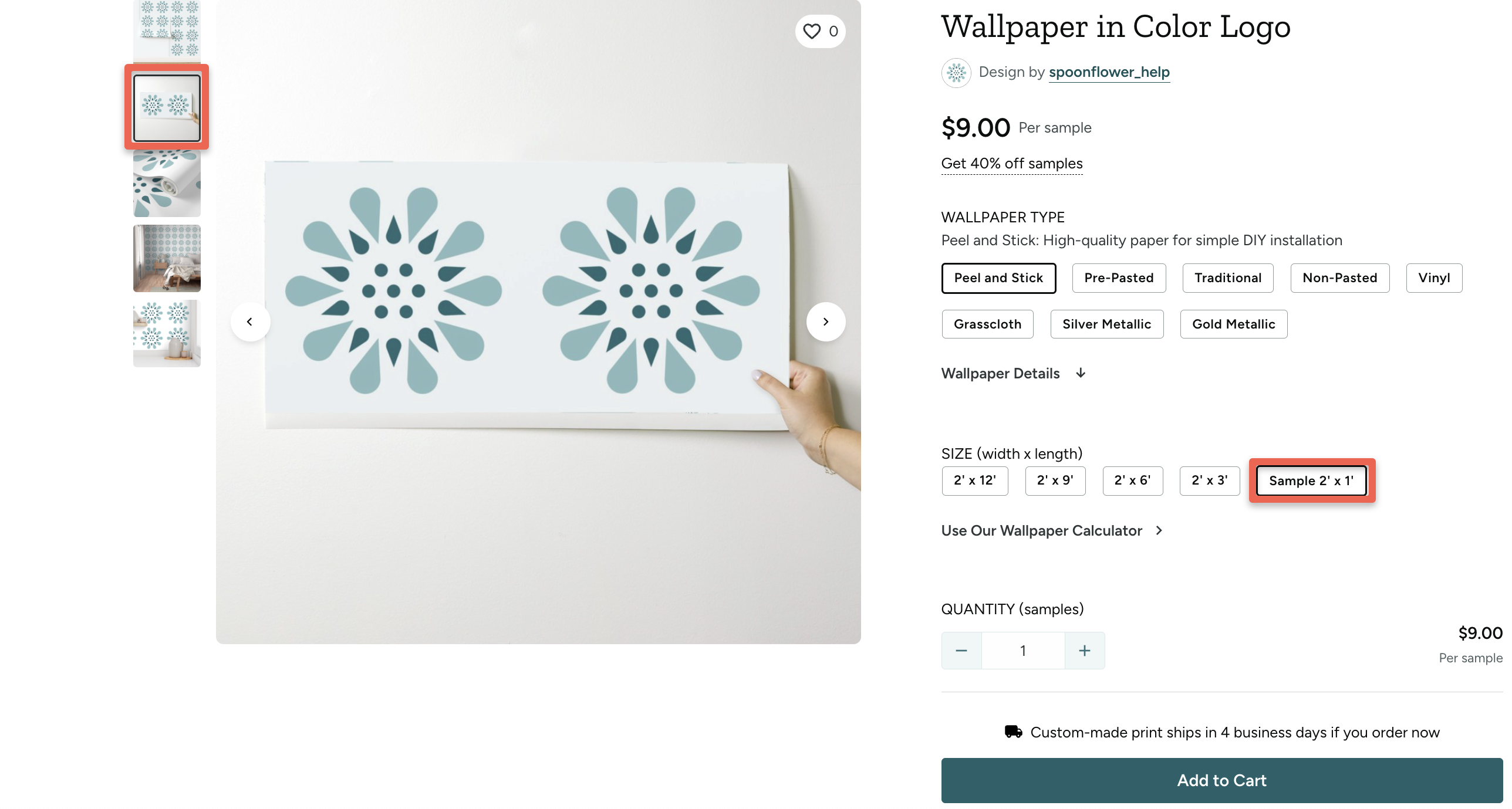
Task: Select the Grasscloth wallpaper type
Action: pyautogui.click(x=987, y=324)
